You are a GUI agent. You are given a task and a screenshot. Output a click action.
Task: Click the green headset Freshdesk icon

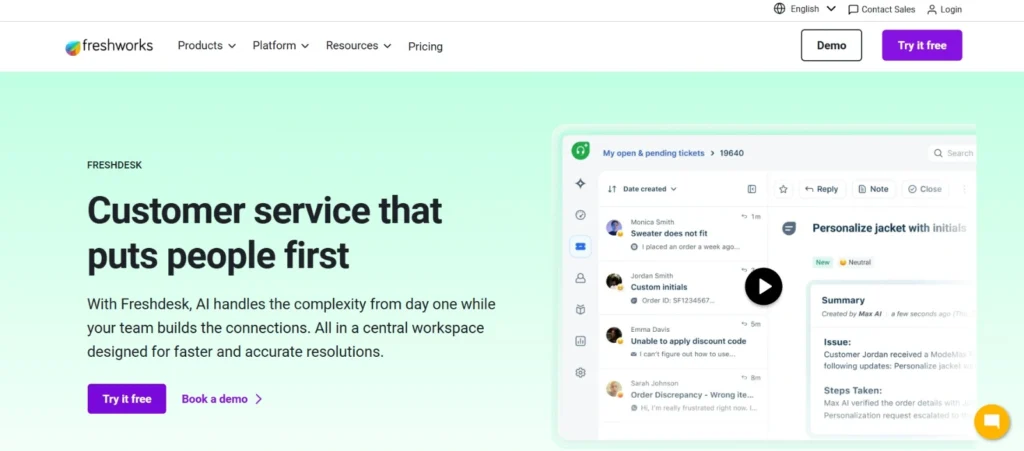pos(580,151)
